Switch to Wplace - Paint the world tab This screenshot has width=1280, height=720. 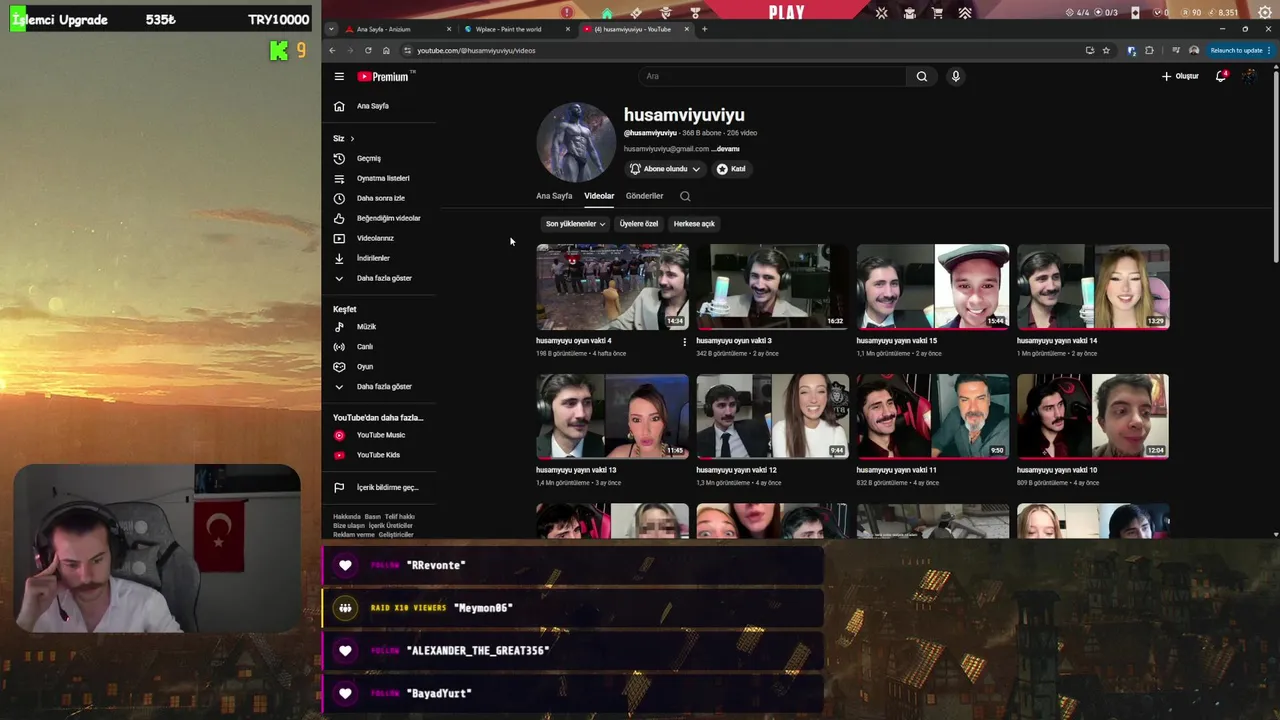[516, 29]
